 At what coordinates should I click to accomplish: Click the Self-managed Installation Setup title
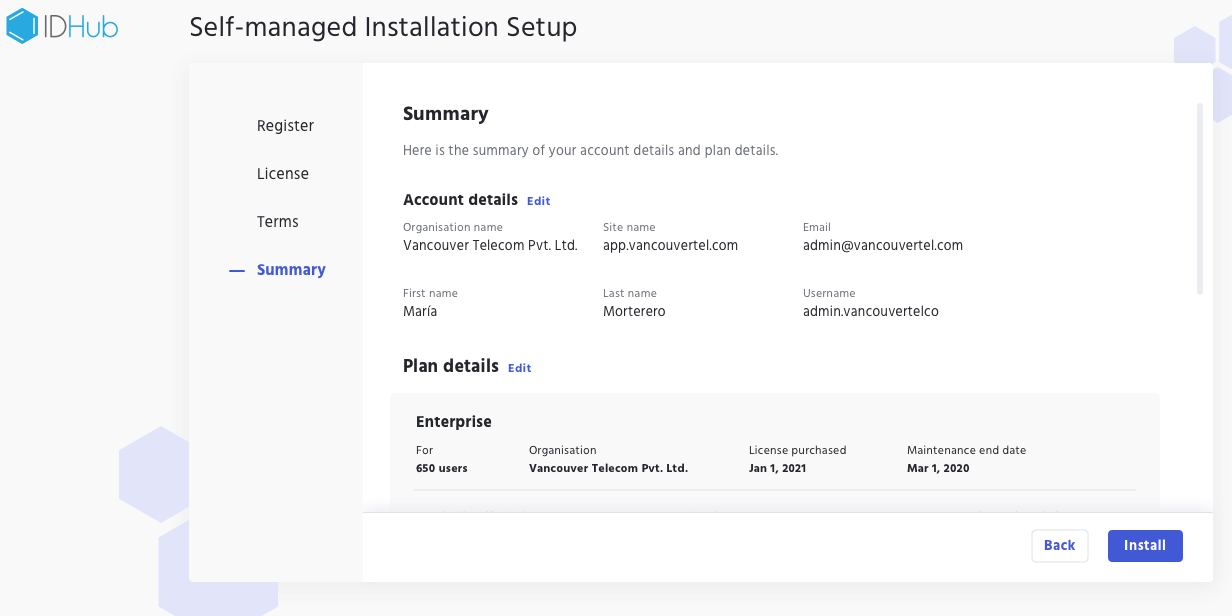(383, 27)
